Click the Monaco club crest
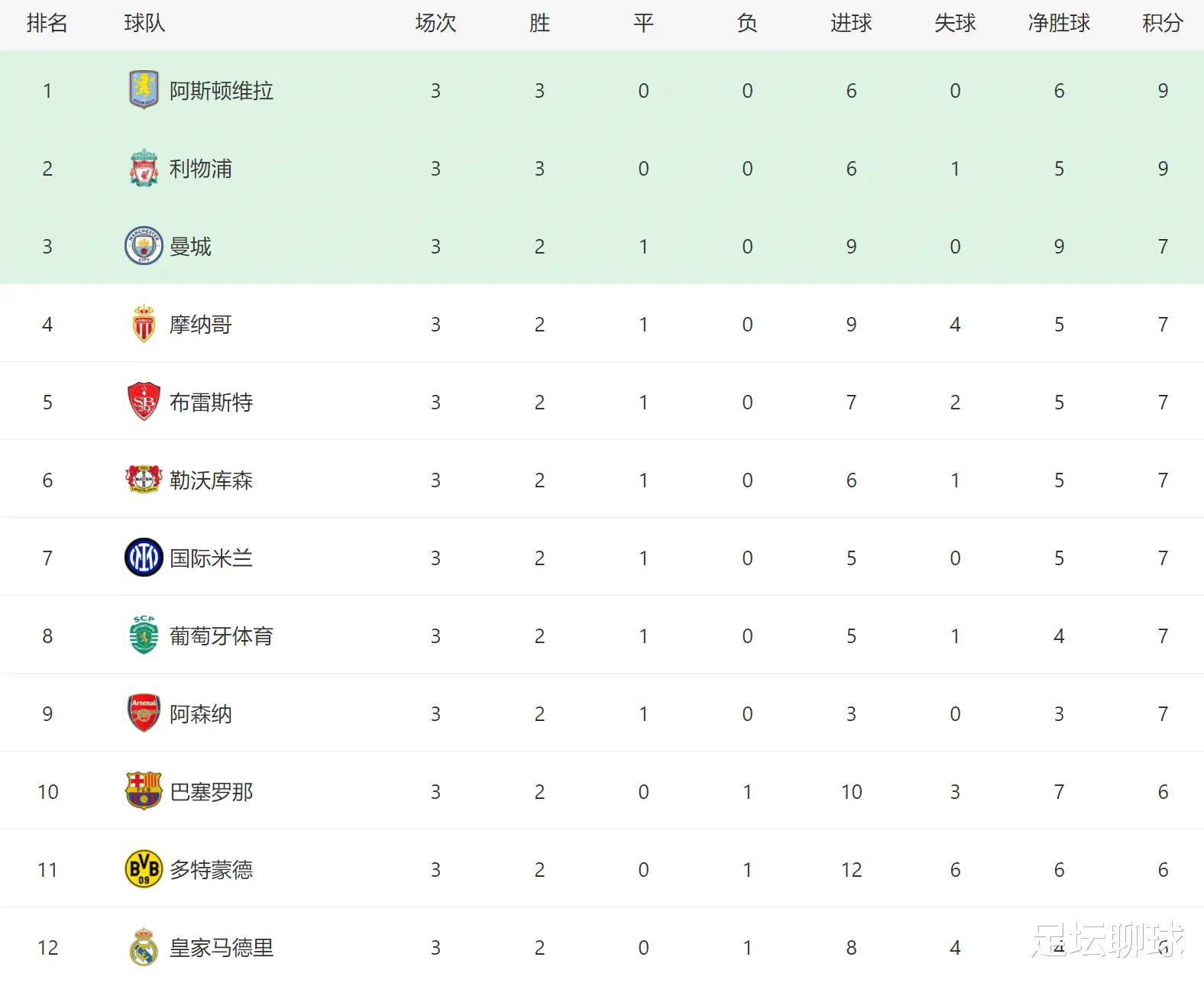 144,324
